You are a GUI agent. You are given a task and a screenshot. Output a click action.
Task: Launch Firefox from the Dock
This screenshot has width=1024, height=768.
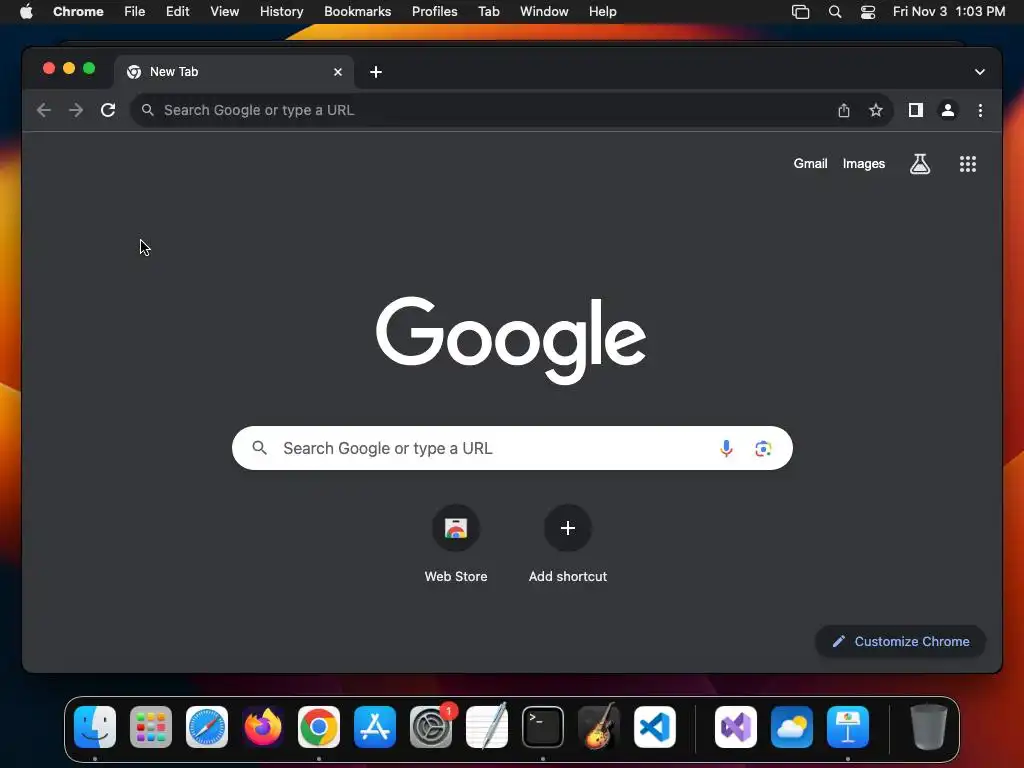[x=263, y=727]
